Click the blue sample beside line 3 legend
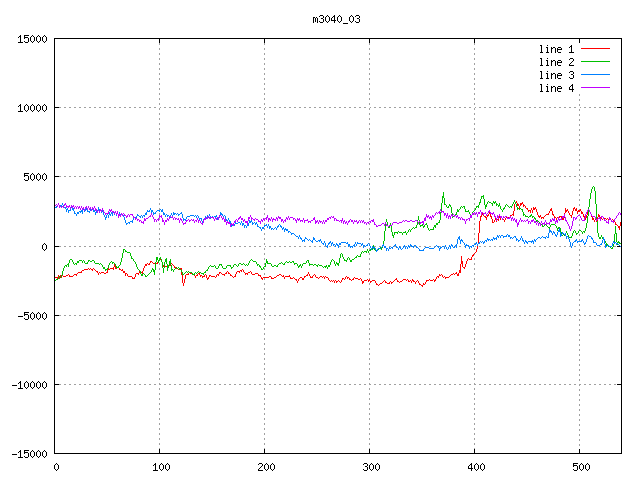 pyautogui.click(x=595, y=75)
